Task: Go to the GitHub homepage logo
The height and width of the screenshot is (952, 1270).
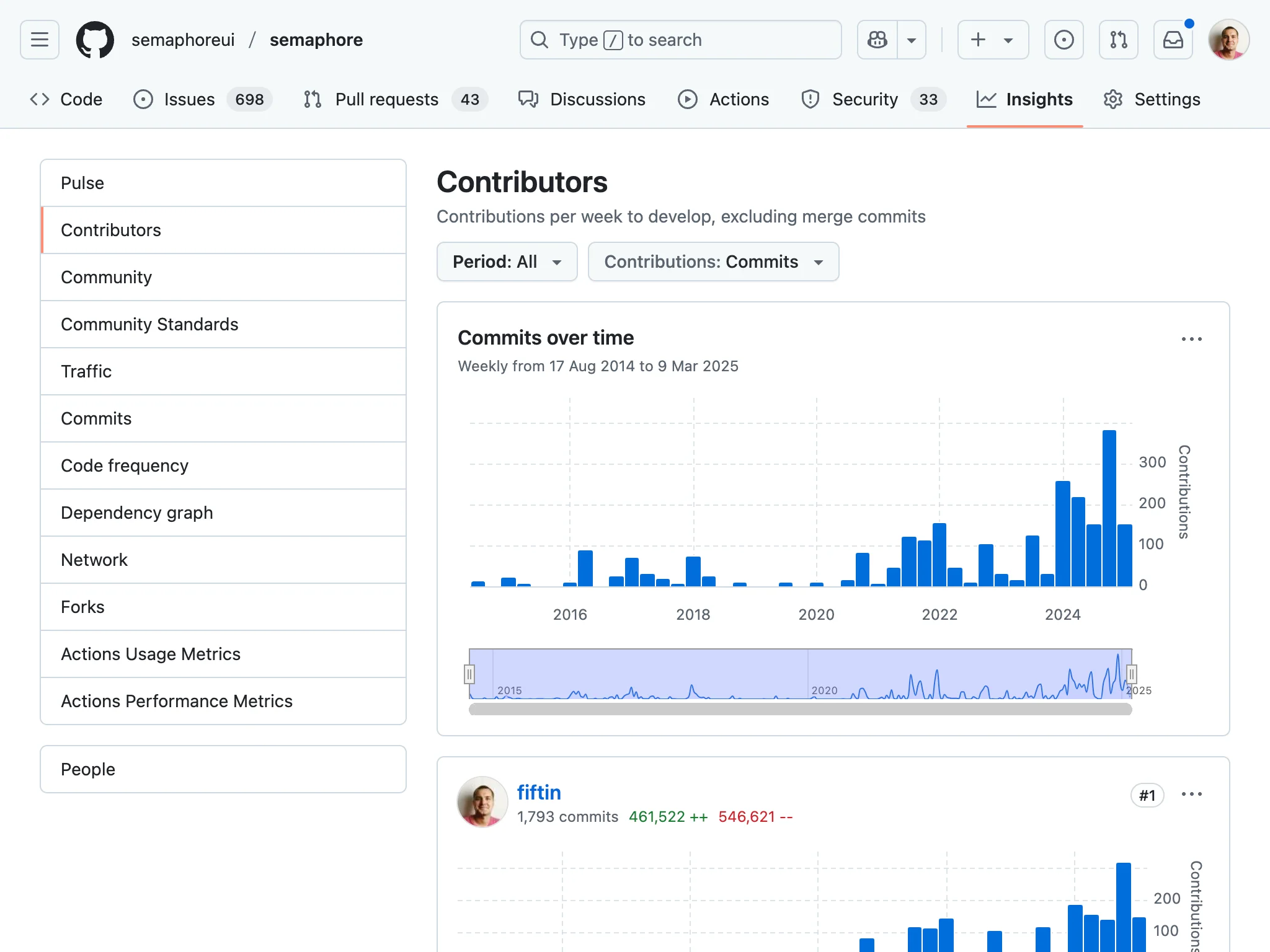Action: (95, 40)
